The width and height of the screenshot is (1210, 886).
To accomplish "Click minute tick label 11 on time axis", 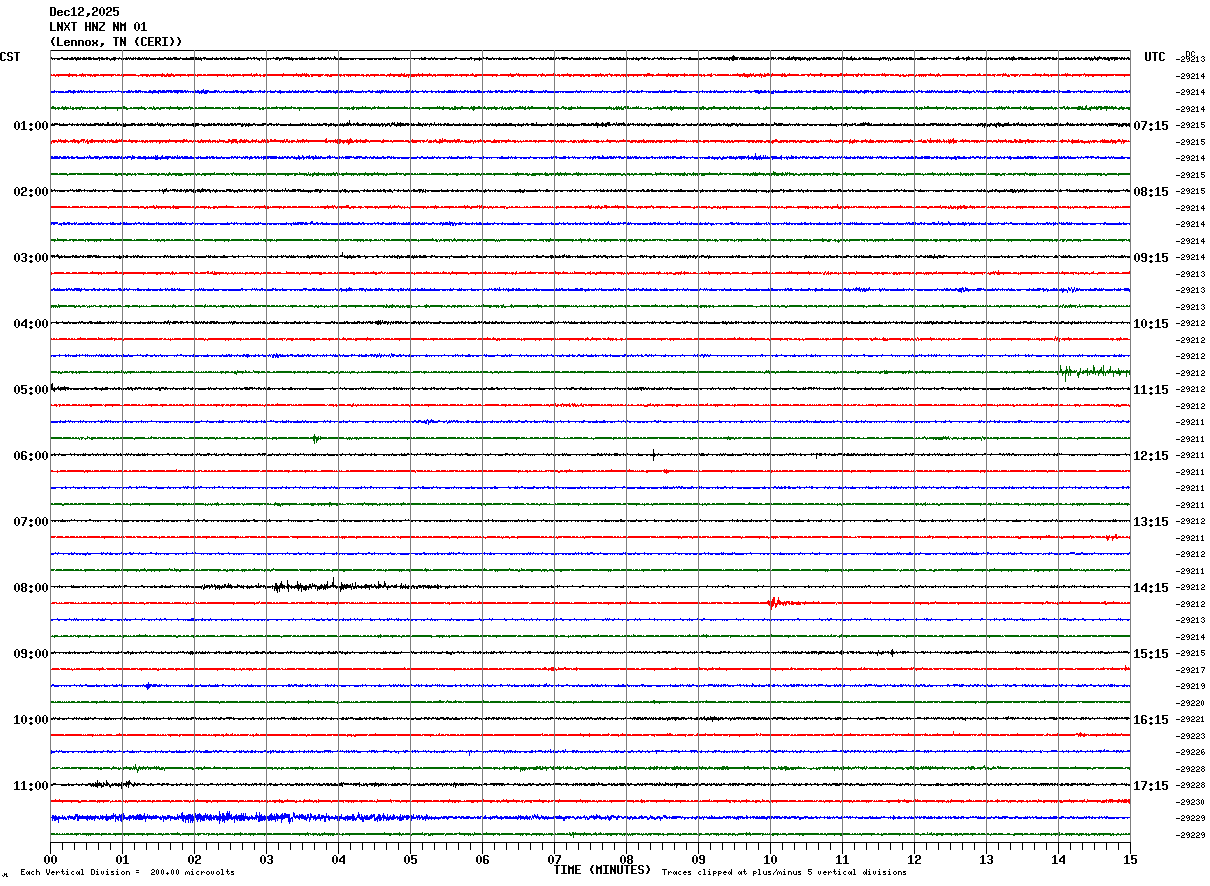I will pyautogui.click(x=842, y=859).
